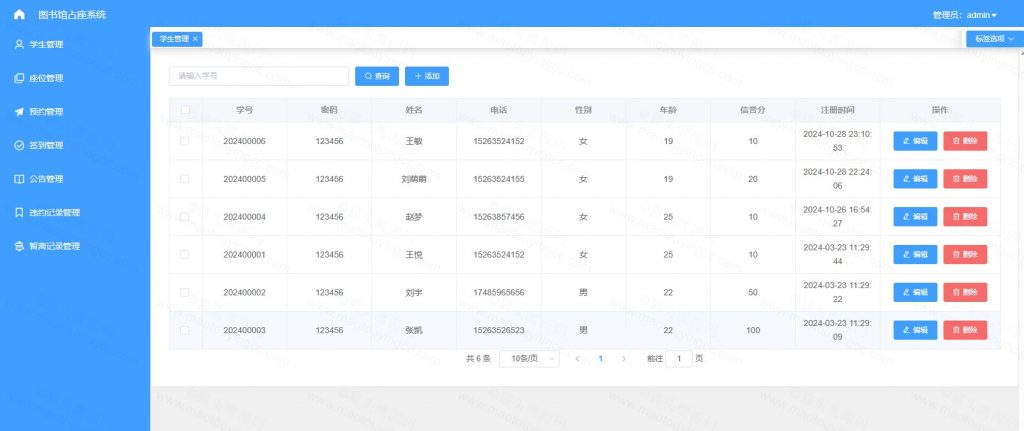Viewport: 1024px width, 431px height.
Task: Click the 预约管理 paper-plane icon
Action: point(19,112)
